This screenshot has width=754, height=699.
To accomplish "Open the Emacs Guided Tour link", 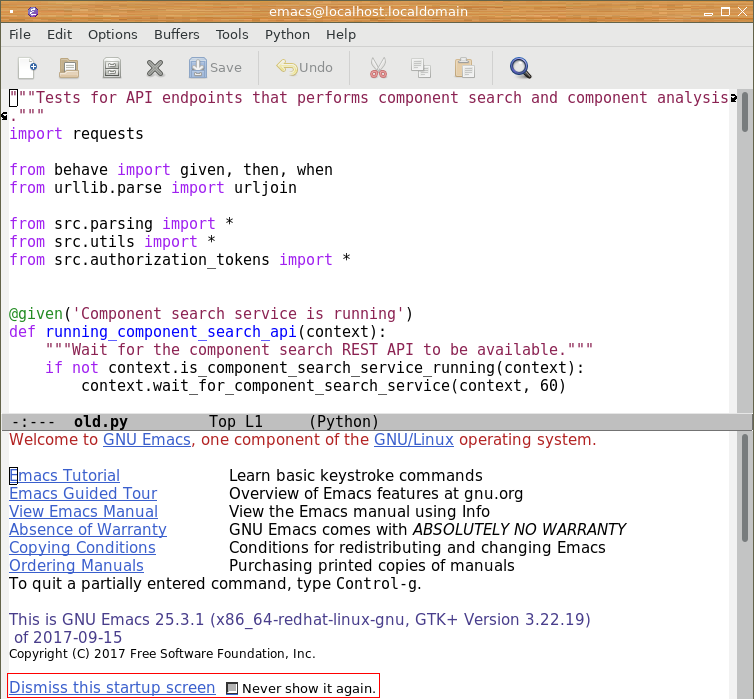I will (x=83, y=493).
